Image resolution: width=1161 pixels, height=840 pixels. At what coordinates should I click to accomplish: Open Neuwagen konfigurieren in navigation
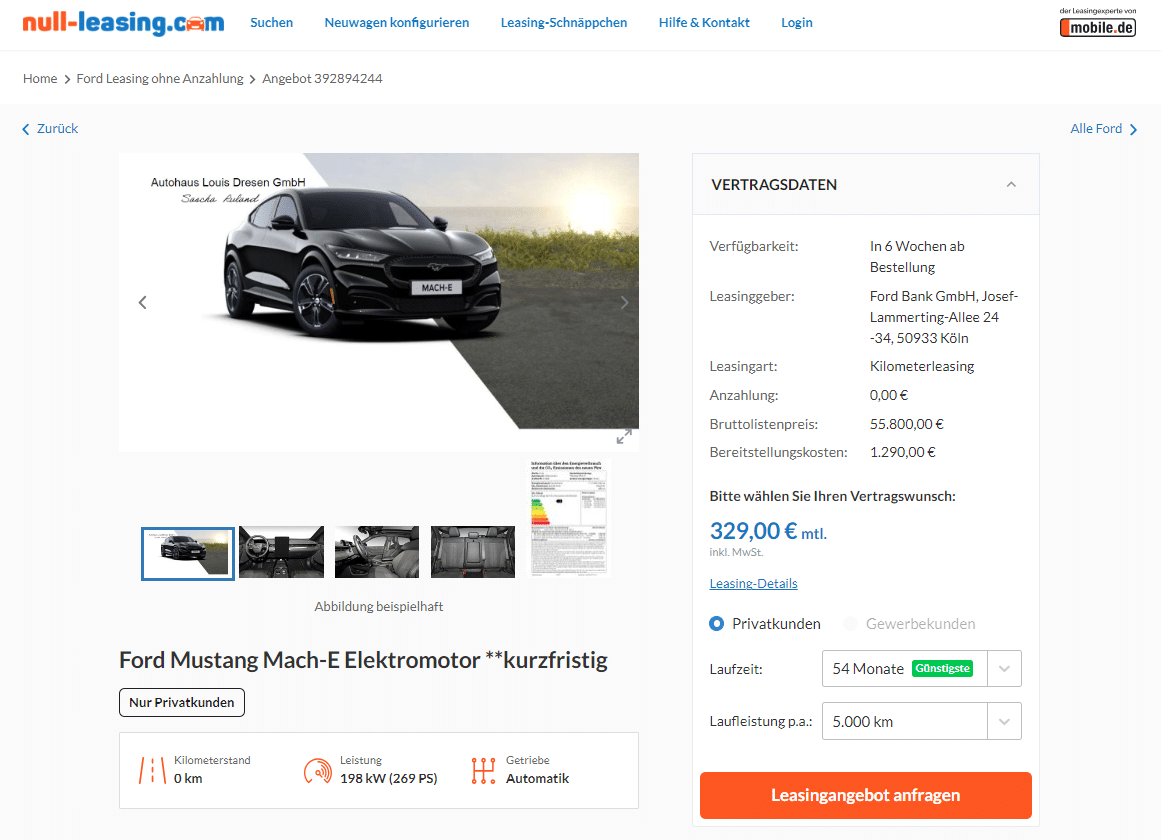pos(397,23)
